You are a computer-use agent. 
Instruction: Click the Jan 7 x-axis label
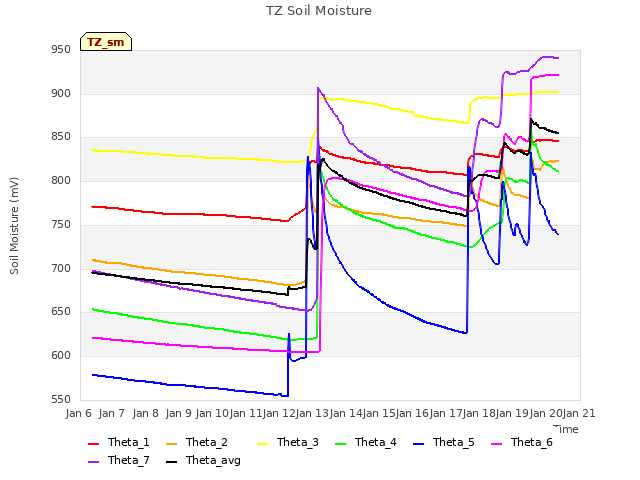point(112,413)
